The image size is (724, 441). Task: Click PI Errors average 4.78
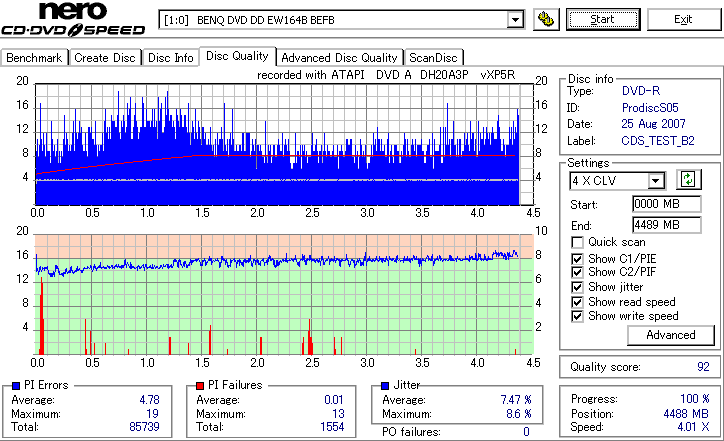click(x=149, y=400)
